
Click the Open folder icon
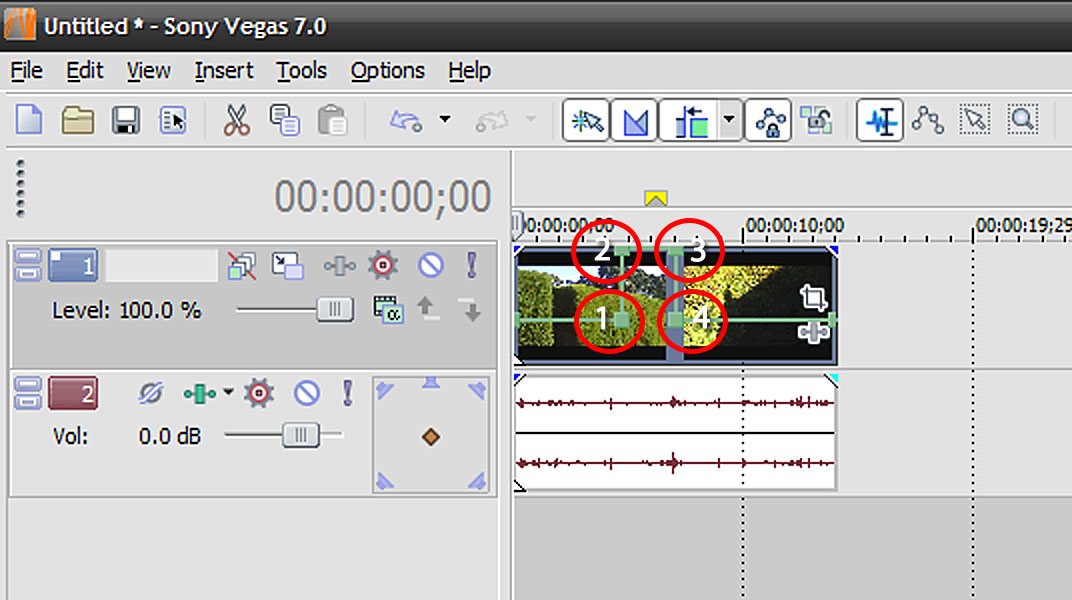click(x=77, y=120)
